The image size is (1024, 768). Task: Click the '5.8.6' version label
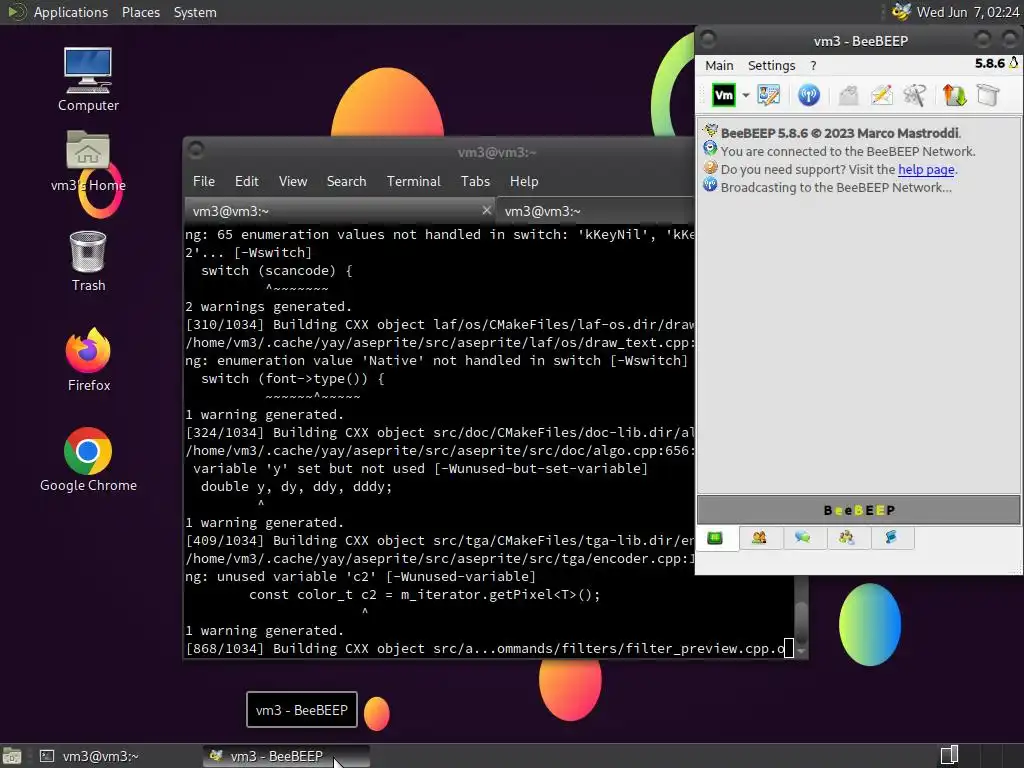tap(989, 63)
